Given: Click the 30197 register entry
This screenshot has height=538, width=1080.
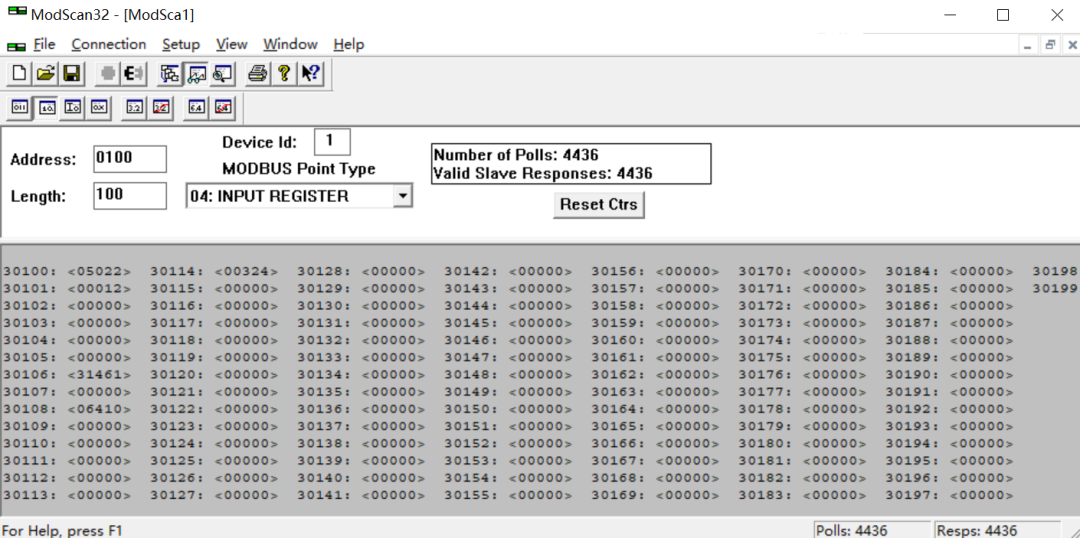Looking at the screenshot, I should 950,495.
